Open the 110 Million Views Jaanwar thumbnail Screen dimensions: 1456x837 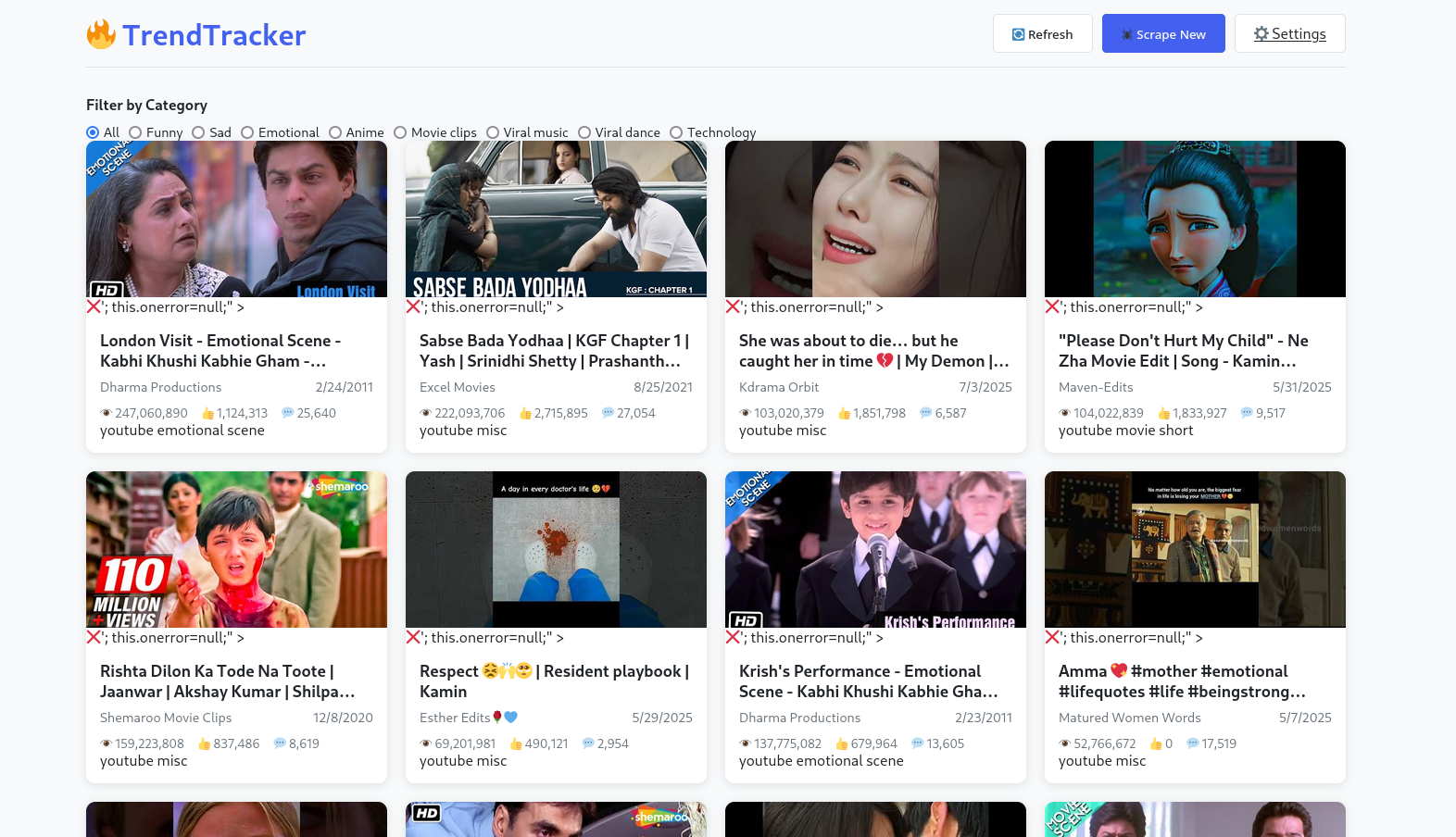pyautogui.click(x=236, y=549)
